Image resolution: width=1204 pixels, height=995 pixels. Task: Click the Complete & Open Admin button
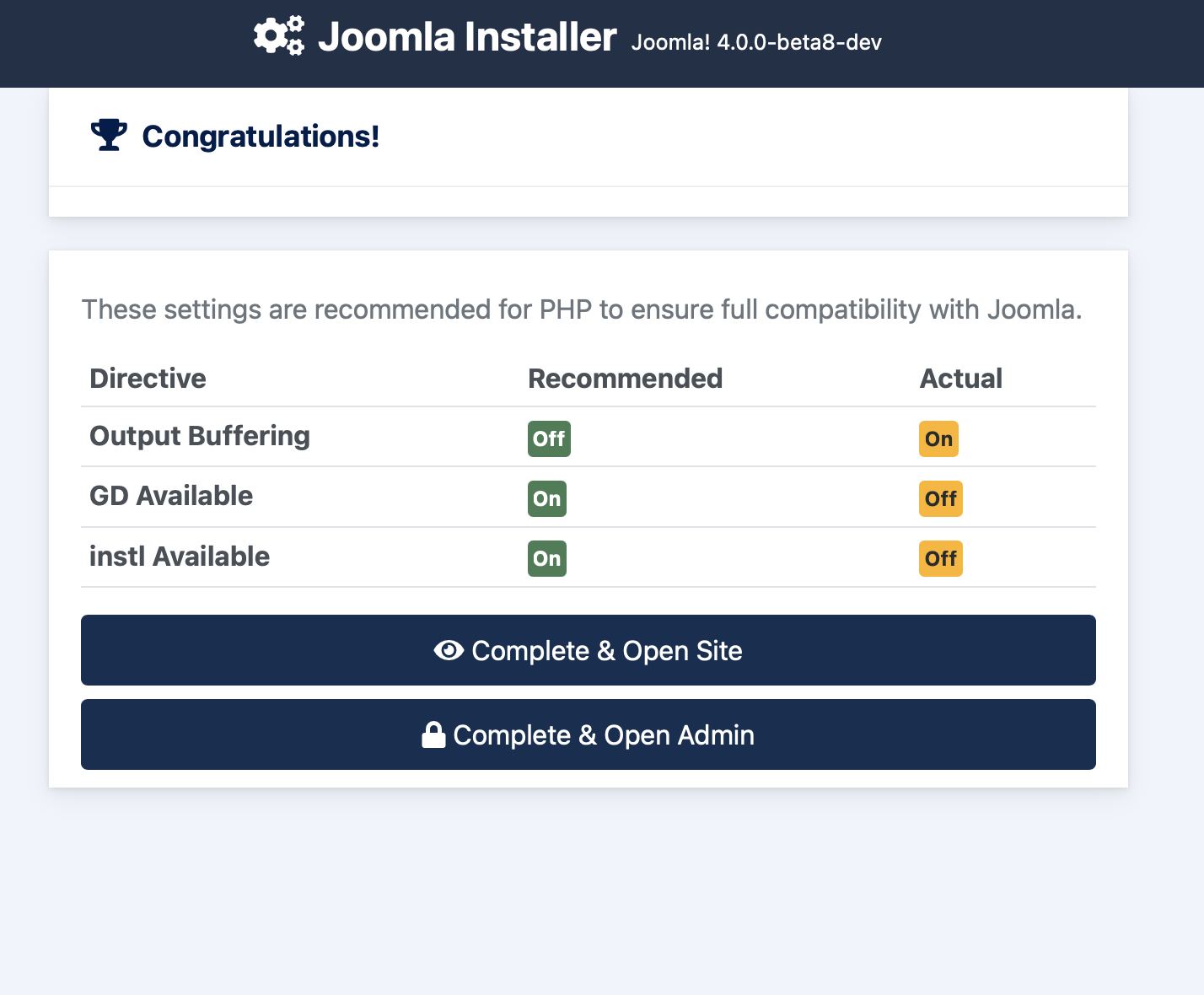[589, 734]
